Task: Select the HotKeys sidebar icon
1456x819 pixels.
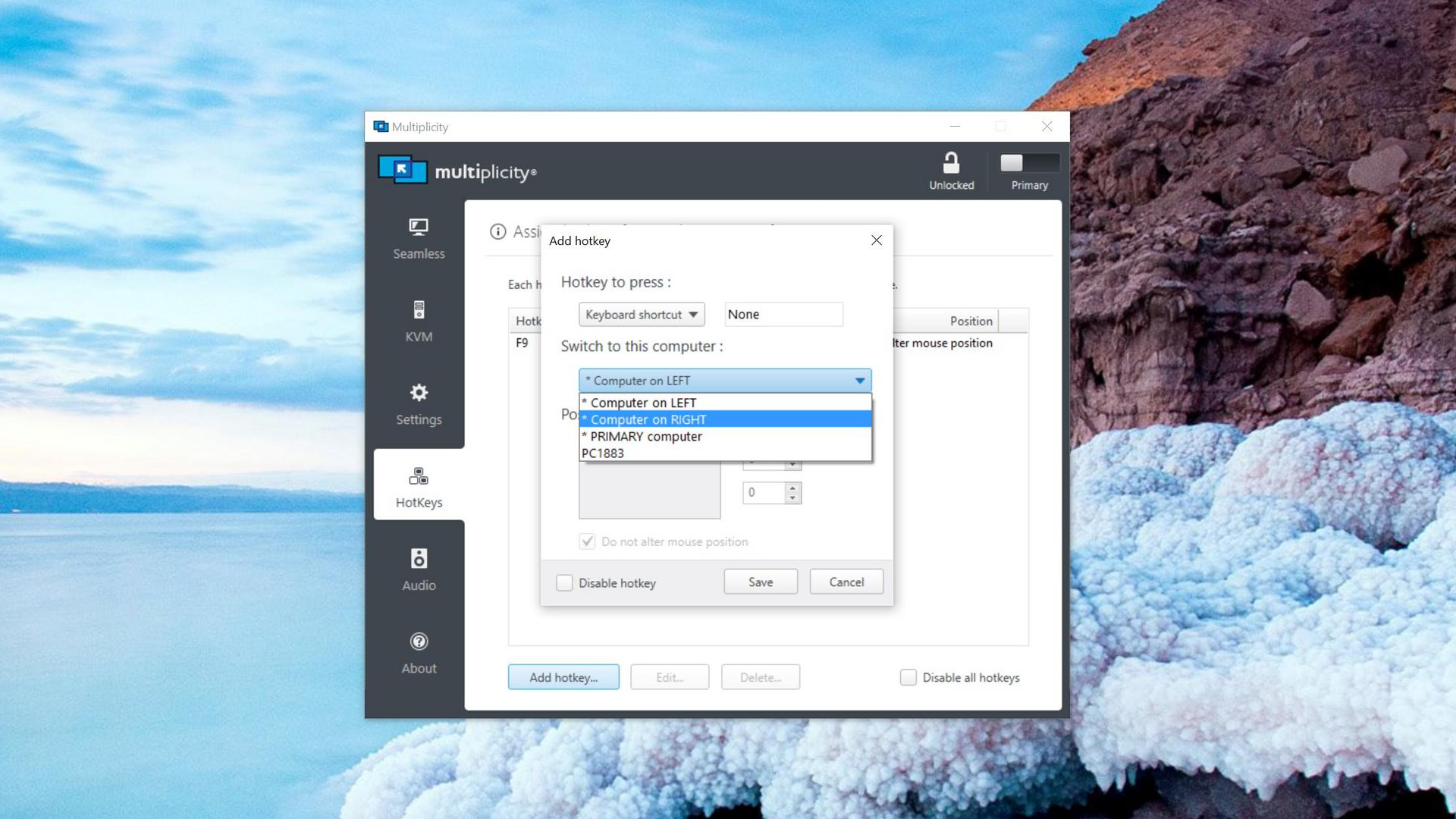Action: click(x=419, y=475)
